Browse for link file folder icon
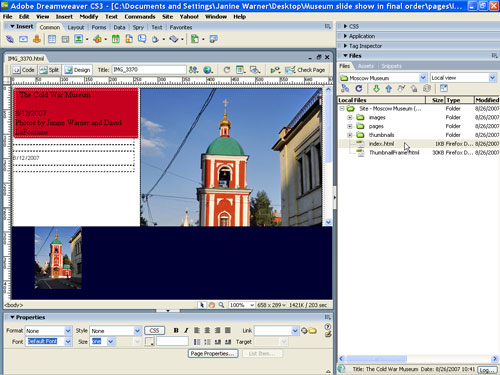The width and height of the screenshot is (500, 375). (x=312, y=331)
